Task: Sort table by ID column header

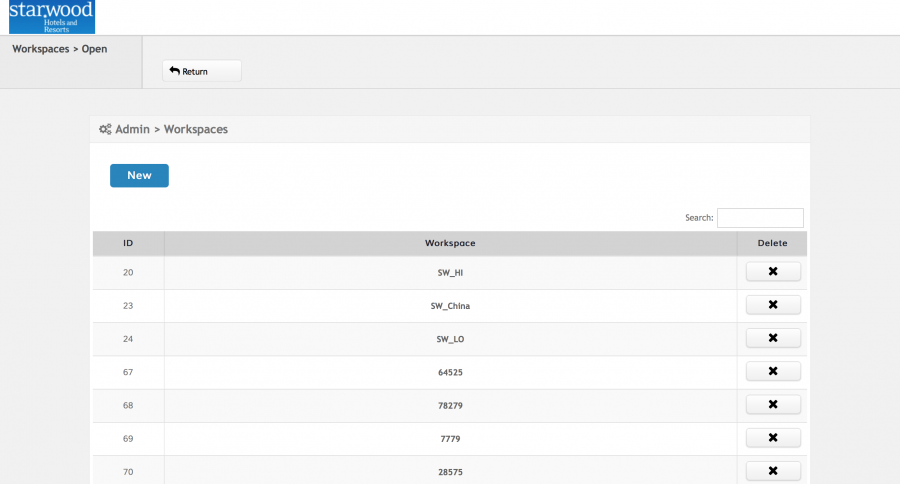Action: coord(128,243)
